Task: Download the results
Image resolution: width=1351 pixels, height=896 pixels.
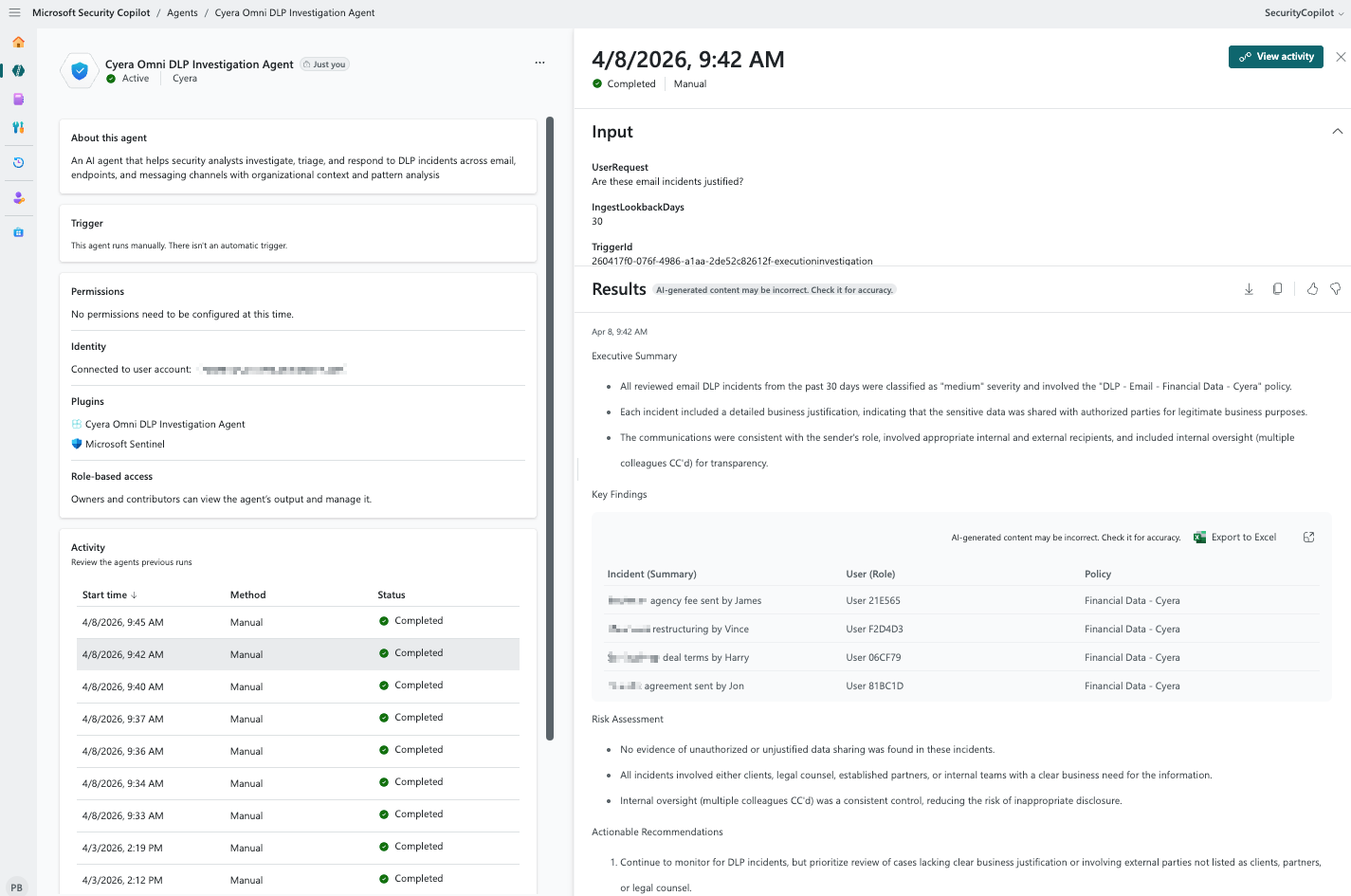Action: 1249,289
